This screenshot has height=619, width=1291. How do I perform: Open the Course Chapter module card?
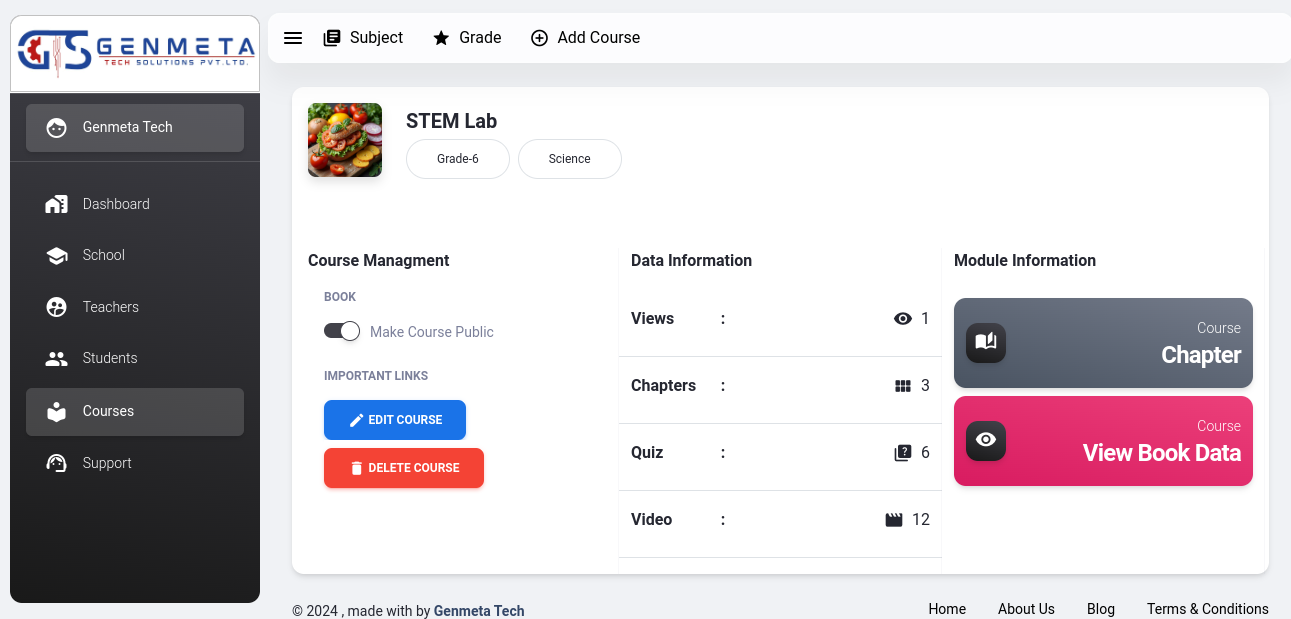[x=1103, y=343]
